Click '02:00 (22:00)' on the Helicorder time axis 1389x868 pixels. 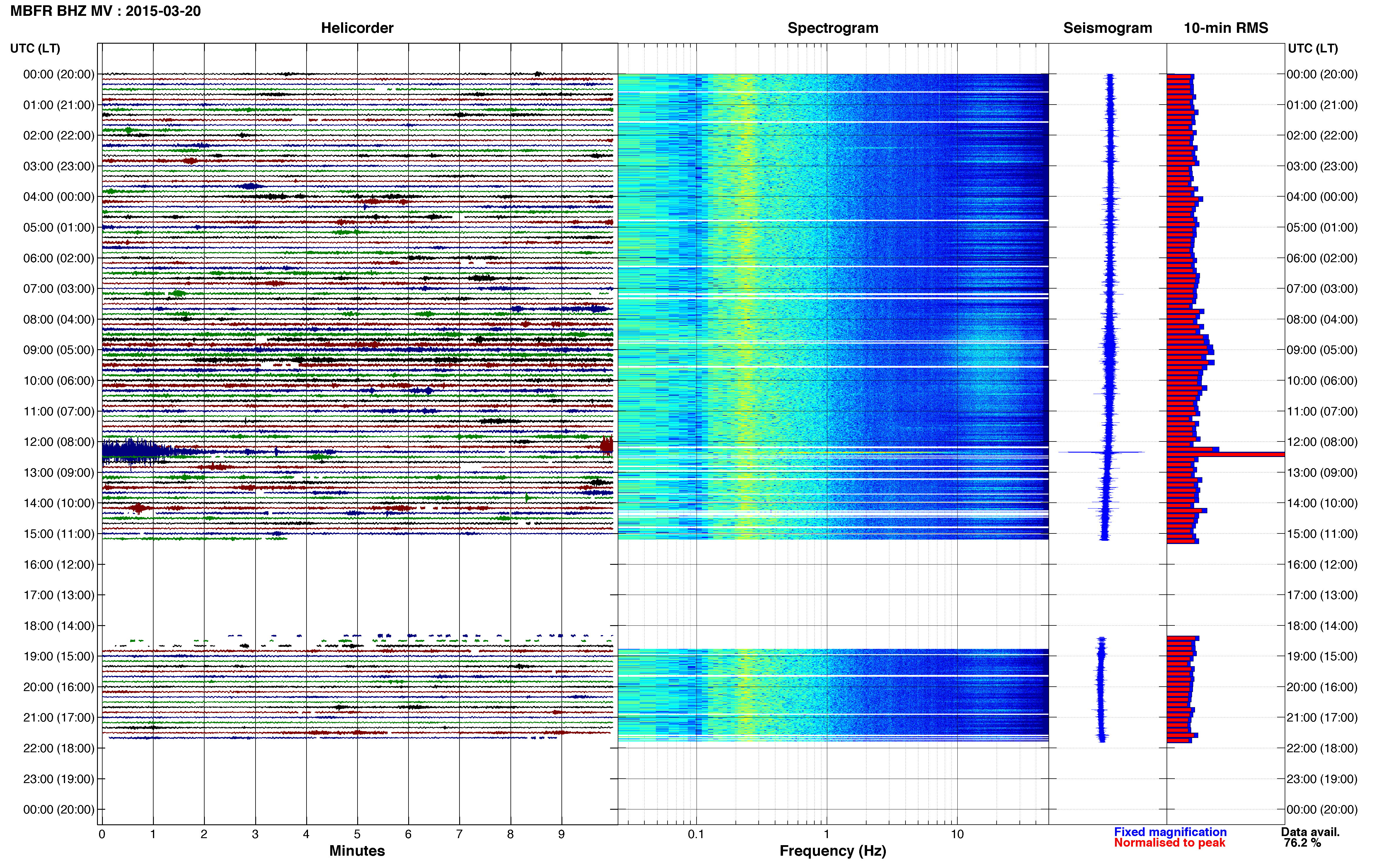click(x=59, y=135)
